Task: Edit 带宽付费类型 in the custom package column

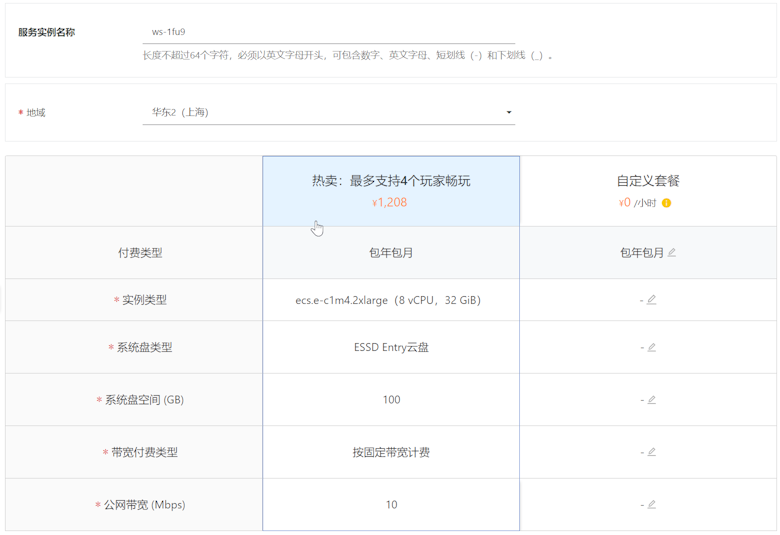Action: tap(651, 452)
